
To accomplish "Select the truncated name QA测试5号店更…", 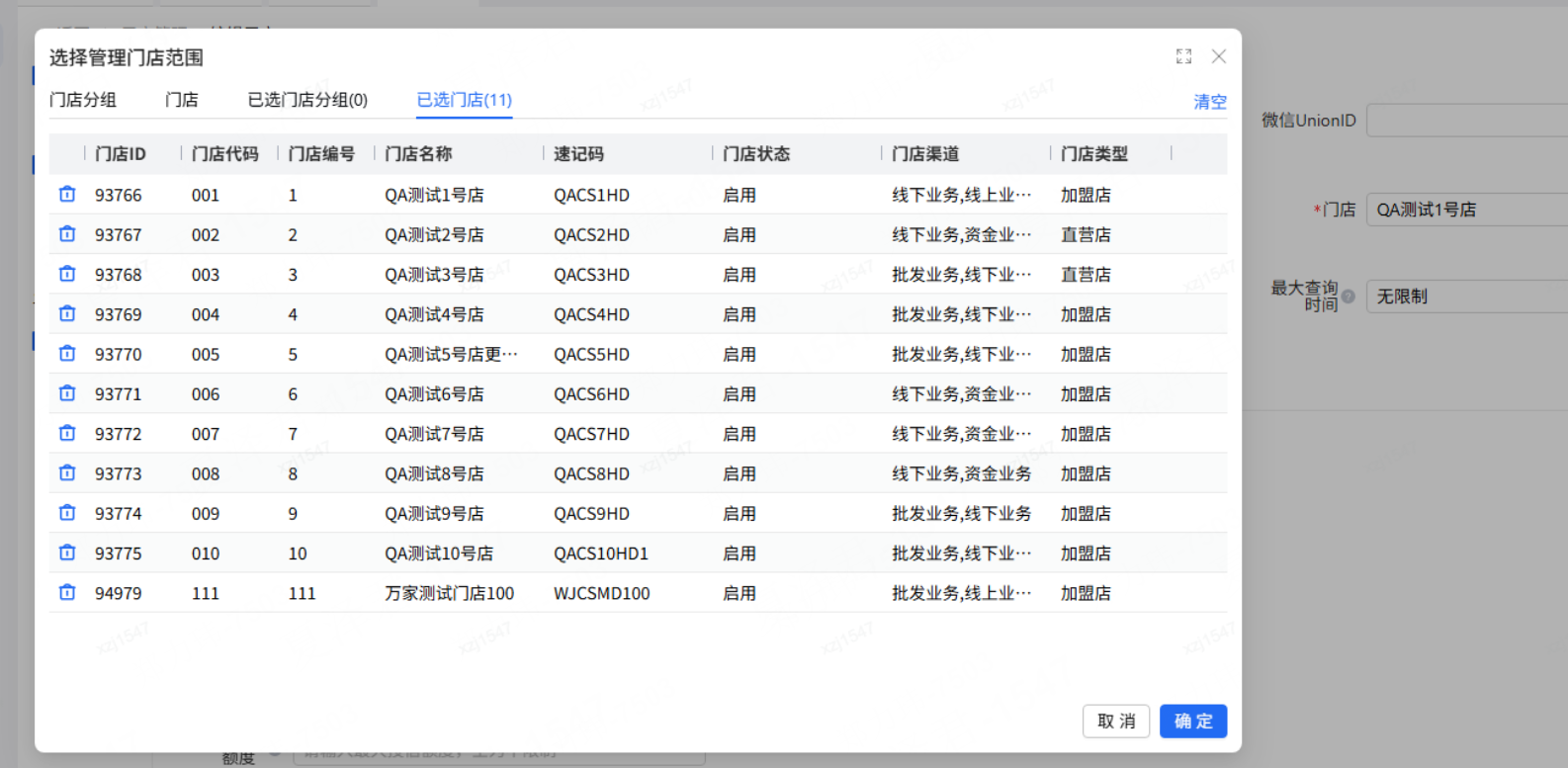I will [x=451, y=354].
